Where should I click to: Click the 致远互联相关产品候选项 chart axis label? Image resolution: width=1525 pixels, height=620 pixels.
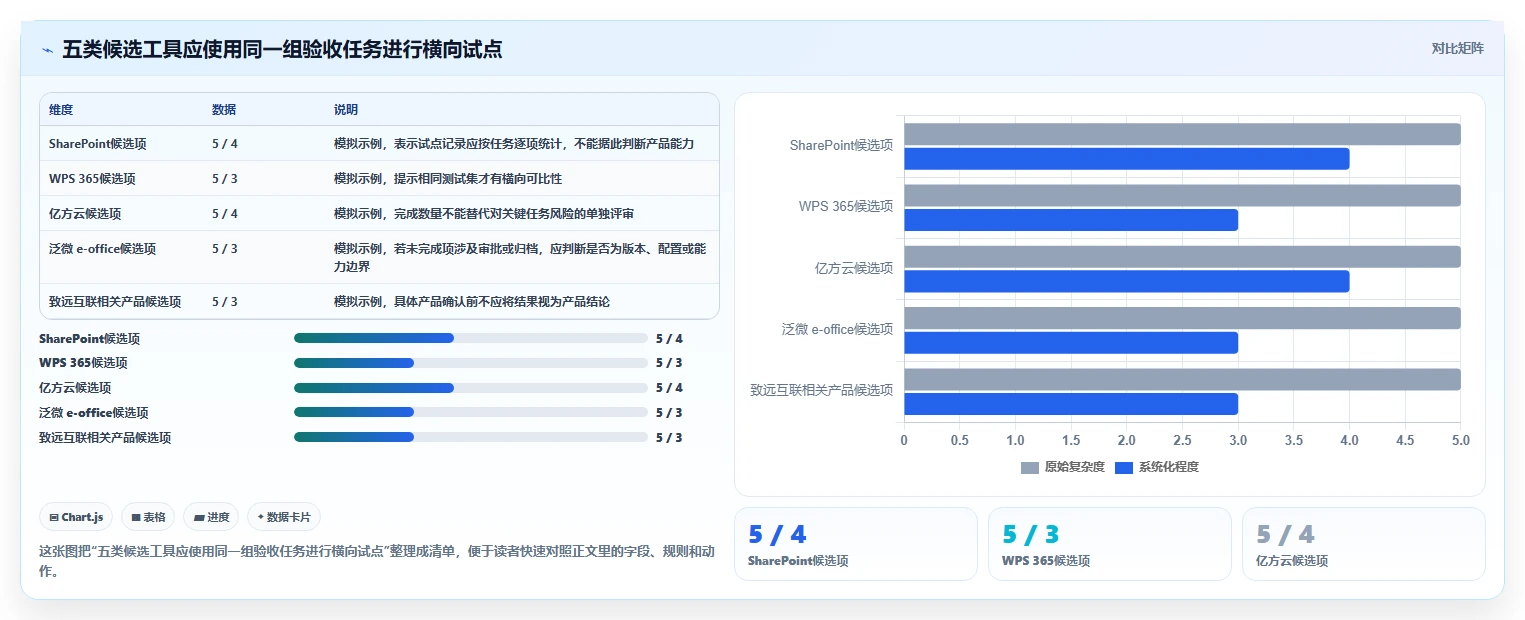pos(822,390)
